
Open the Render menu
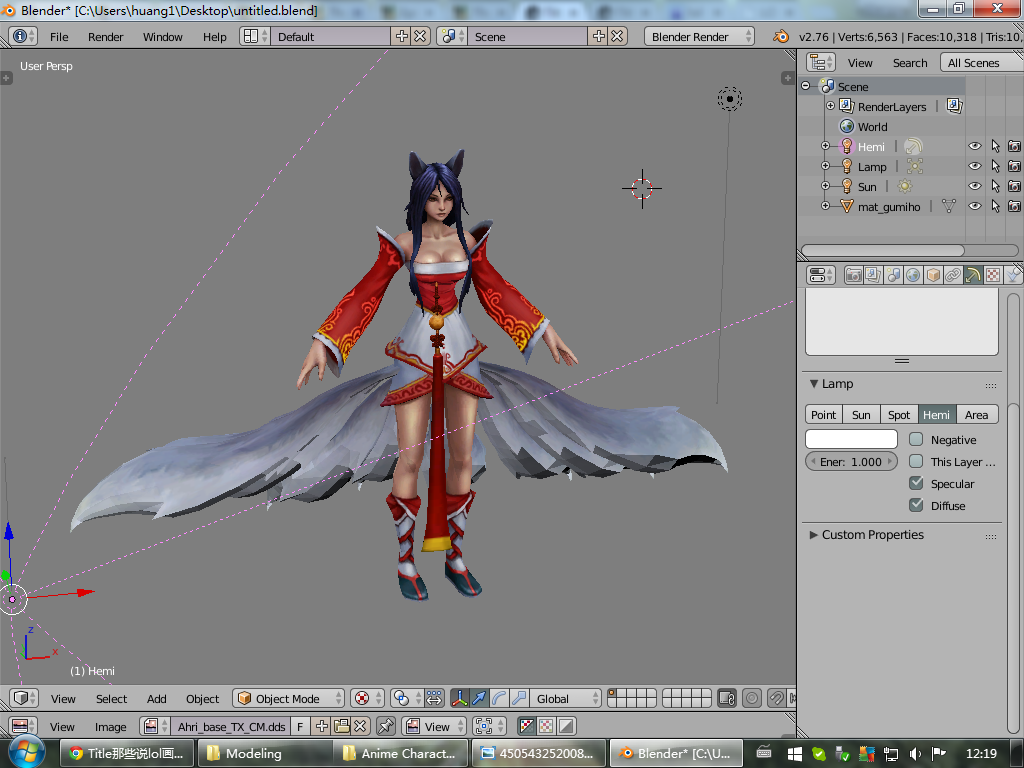point(106,37)
